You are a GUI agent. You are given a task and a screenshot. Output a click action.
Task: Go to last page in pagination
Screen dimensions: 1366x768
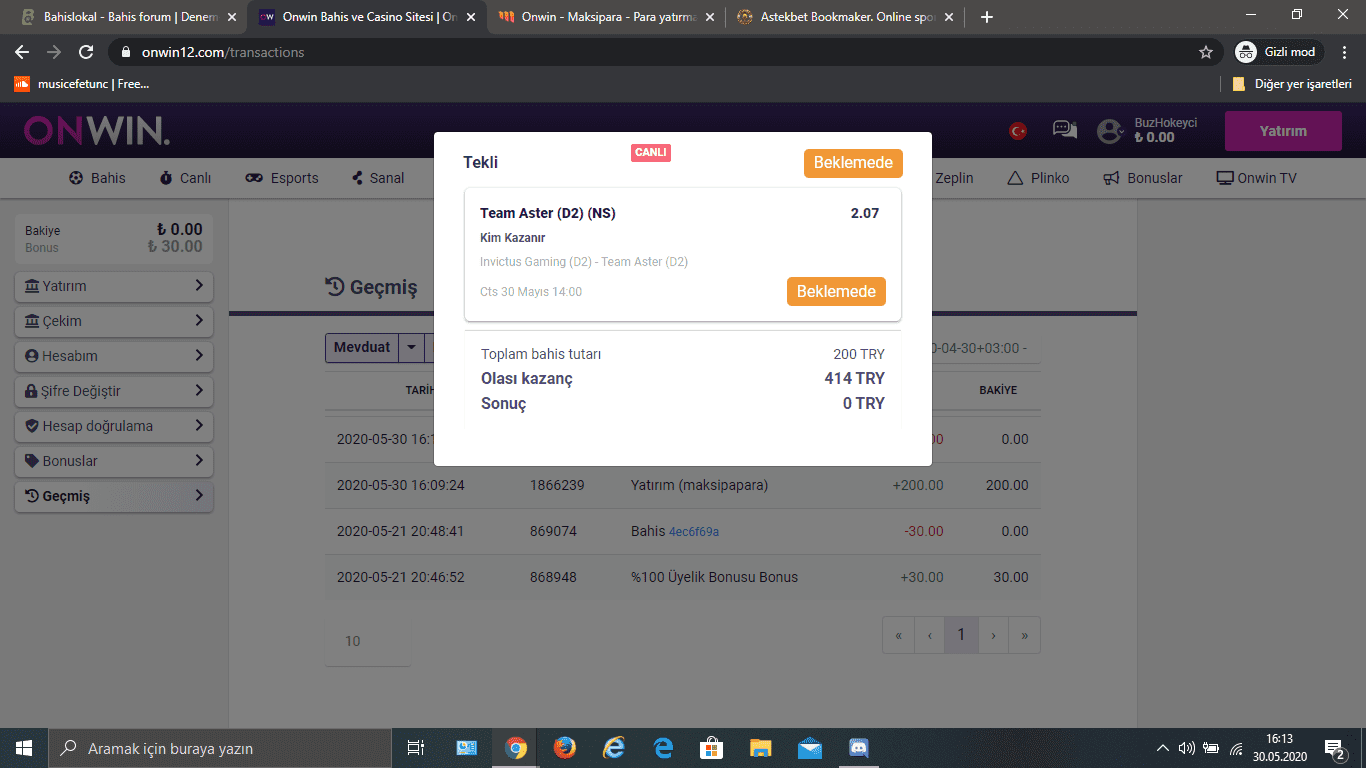coord(1025,635)
